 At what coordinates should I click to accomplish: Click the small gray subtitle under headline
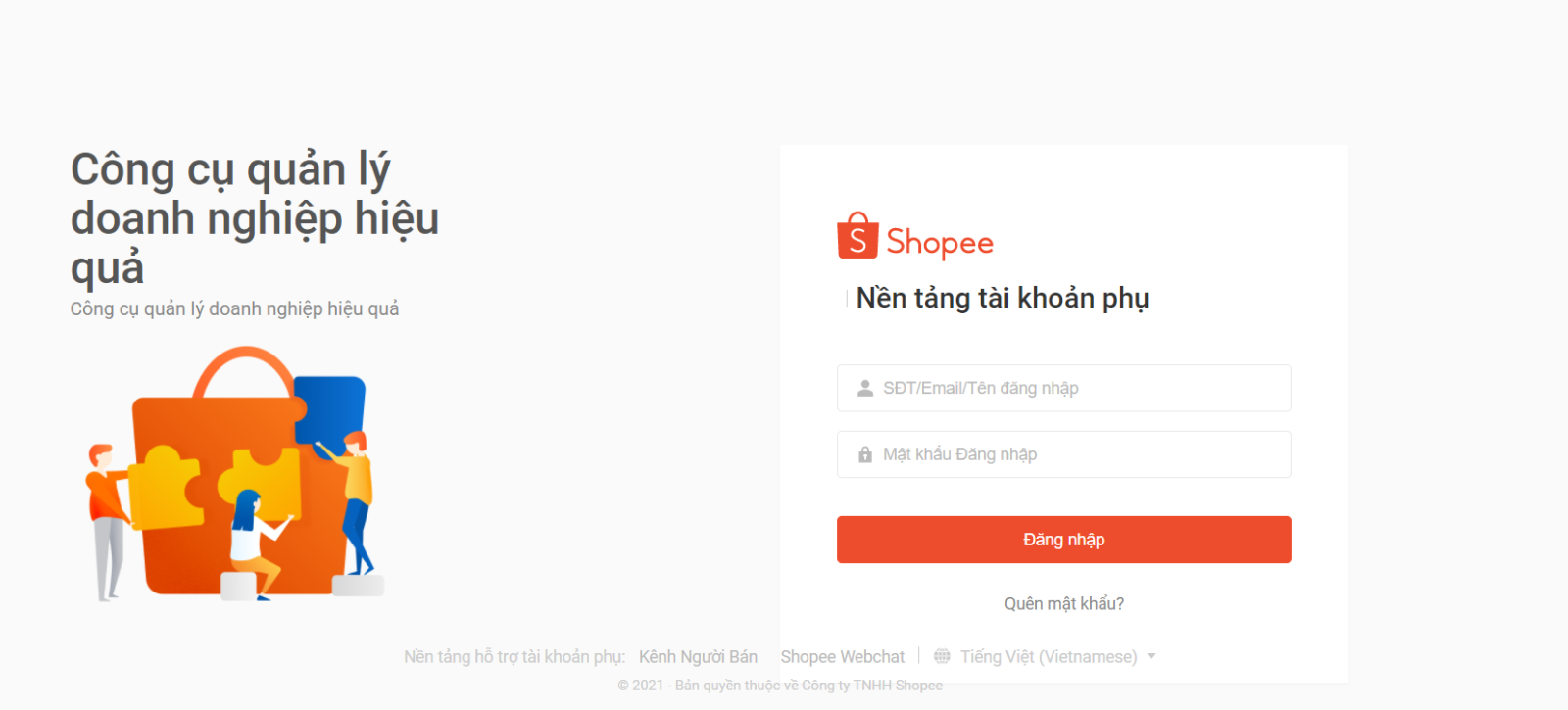[x=234, y=308]
